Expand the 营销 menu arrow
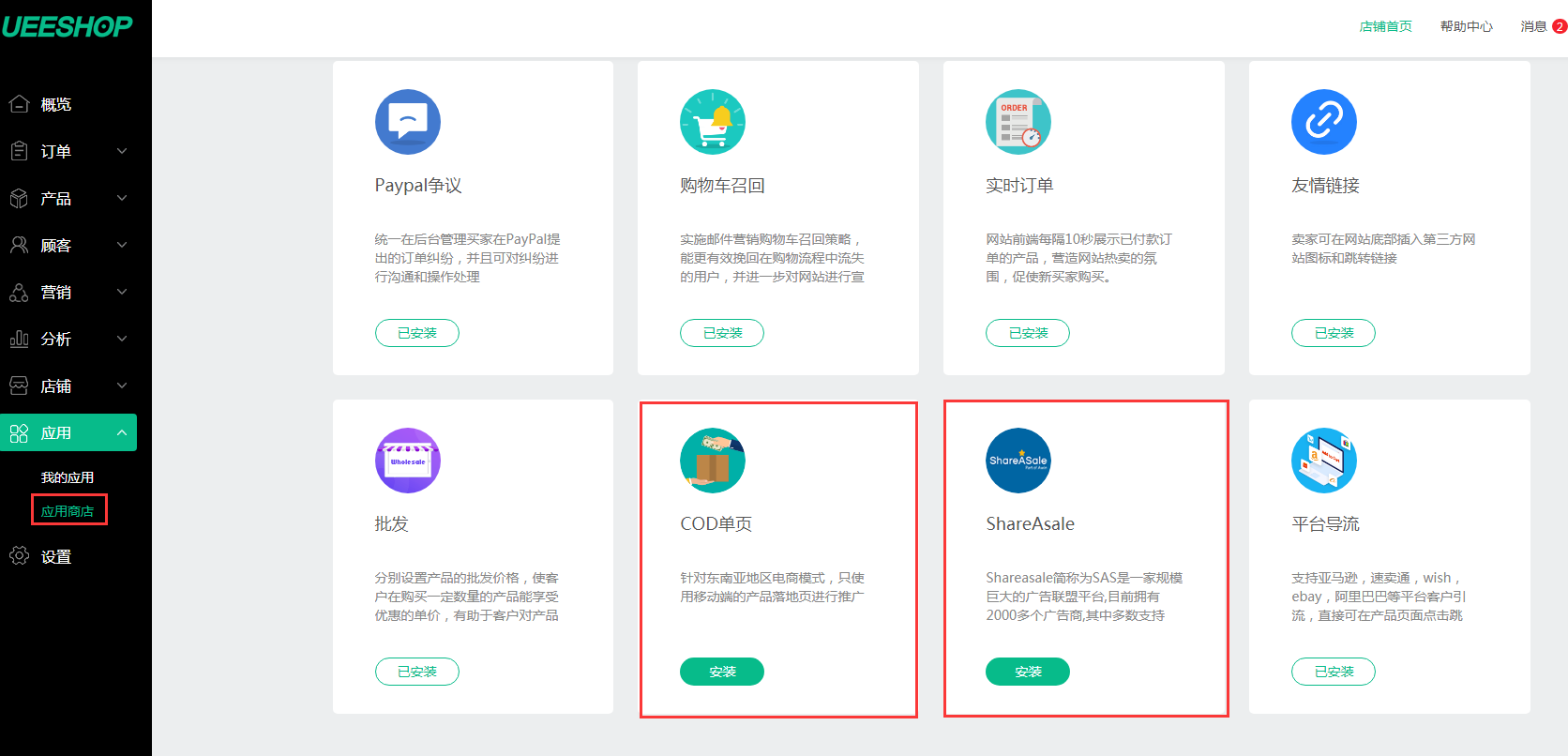This screenshot has height=756, width=1568. [122, 292]
